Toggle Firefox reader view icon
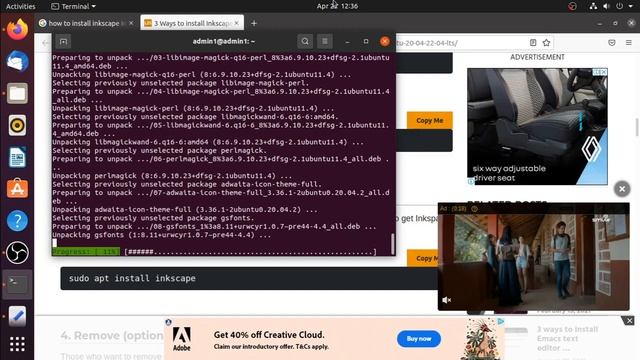The image size is (640, 360). tap(533, 42)
